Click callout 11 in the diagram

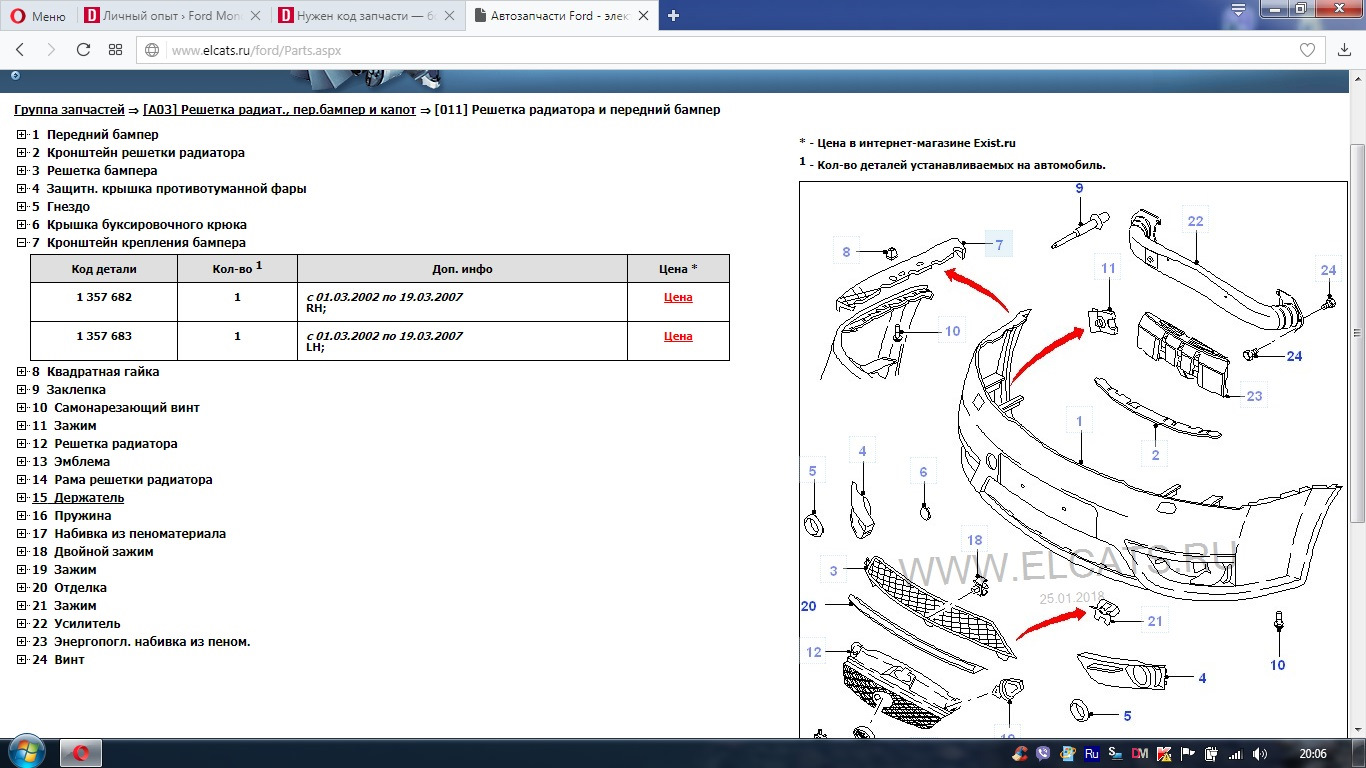tap(1108, 268)
